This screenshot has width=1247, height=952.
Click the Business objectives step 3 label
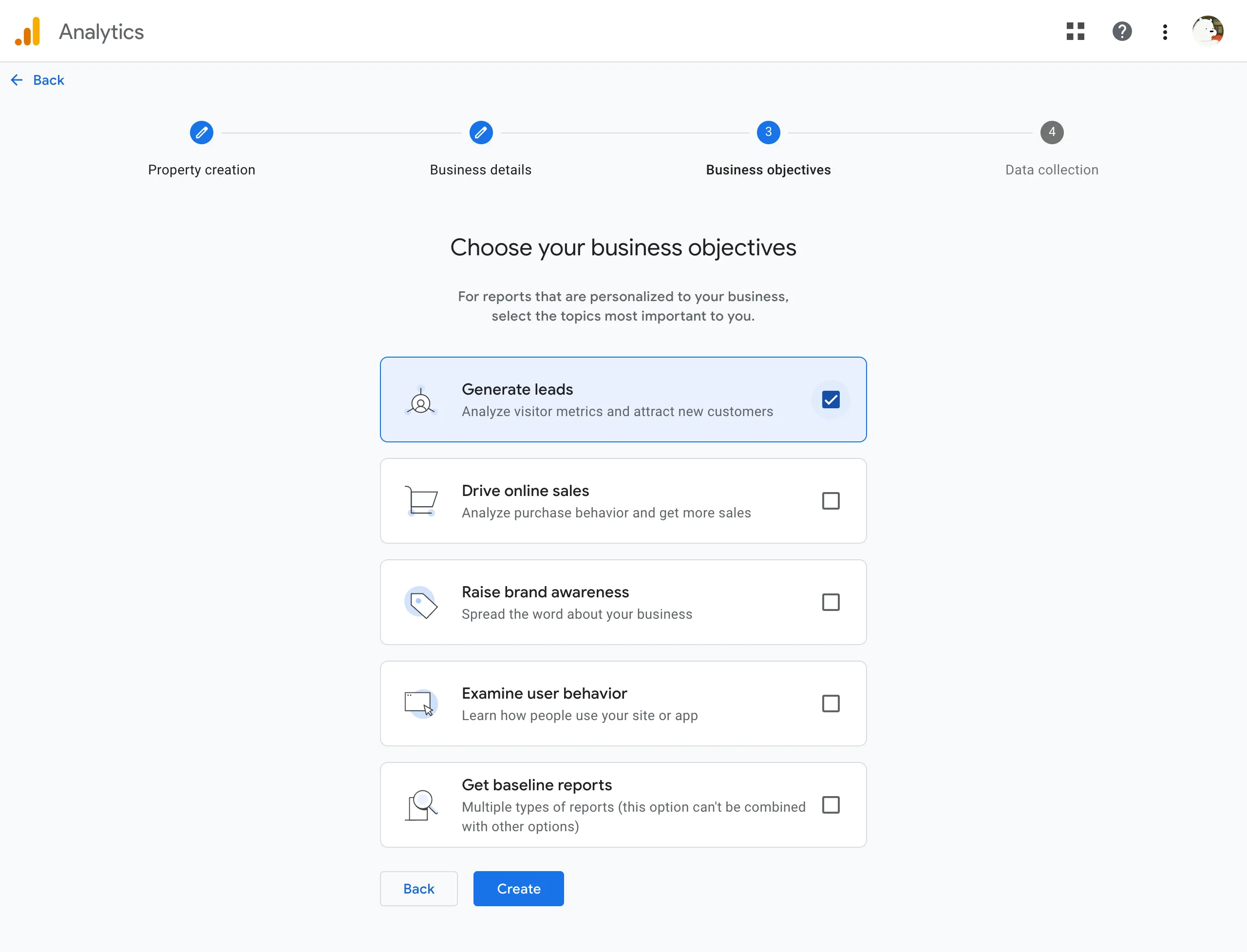[x=767, y=169]
